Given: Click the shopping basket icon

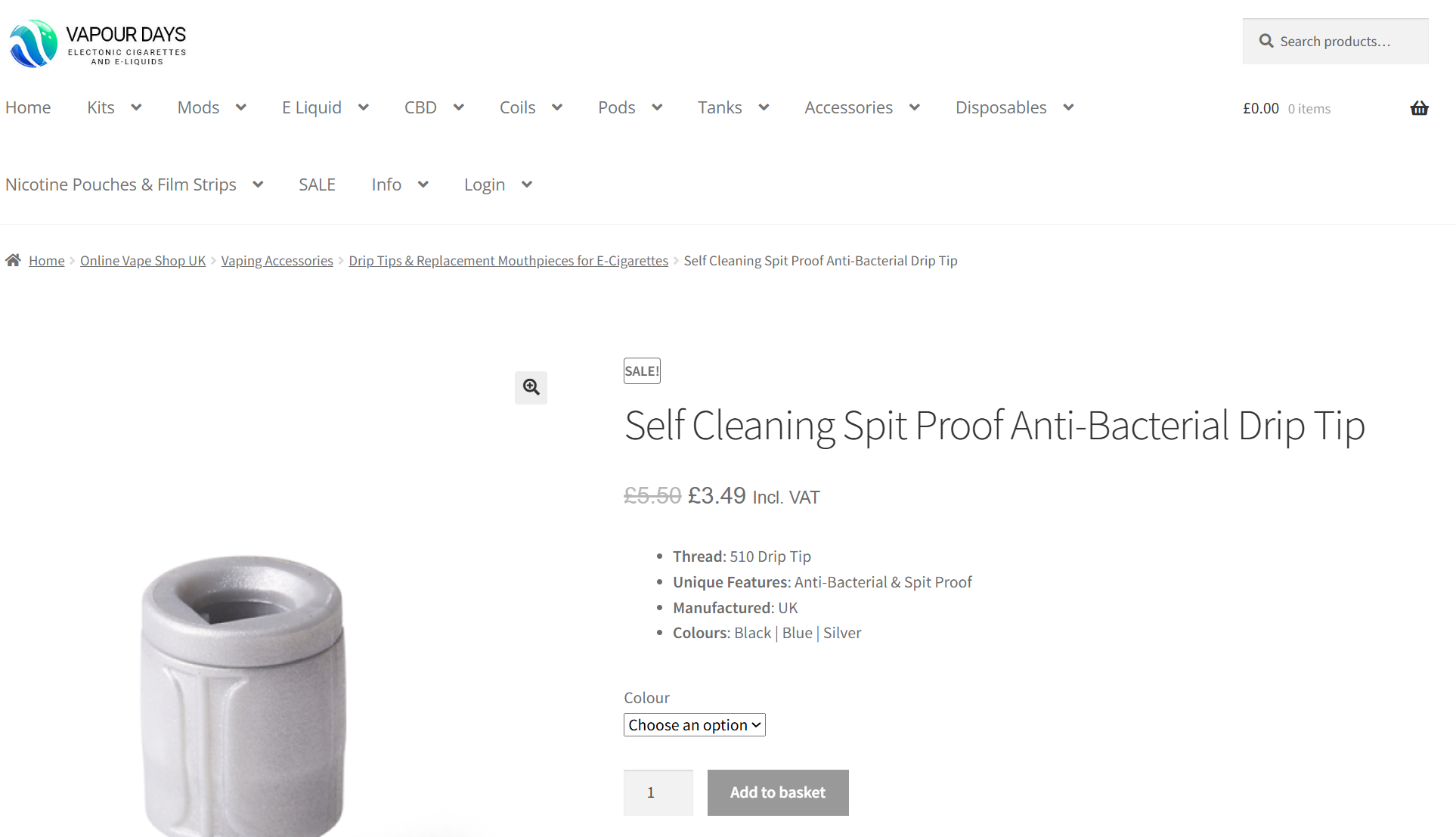Looking at the screenshot, I should click(x=1419, y=108).
